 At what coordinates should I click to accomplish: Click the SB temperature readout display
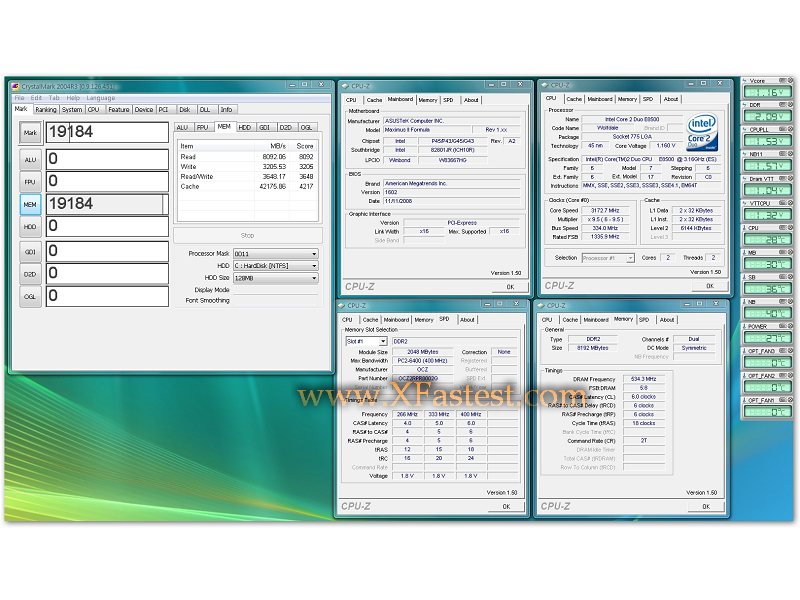tap(767, 289)
